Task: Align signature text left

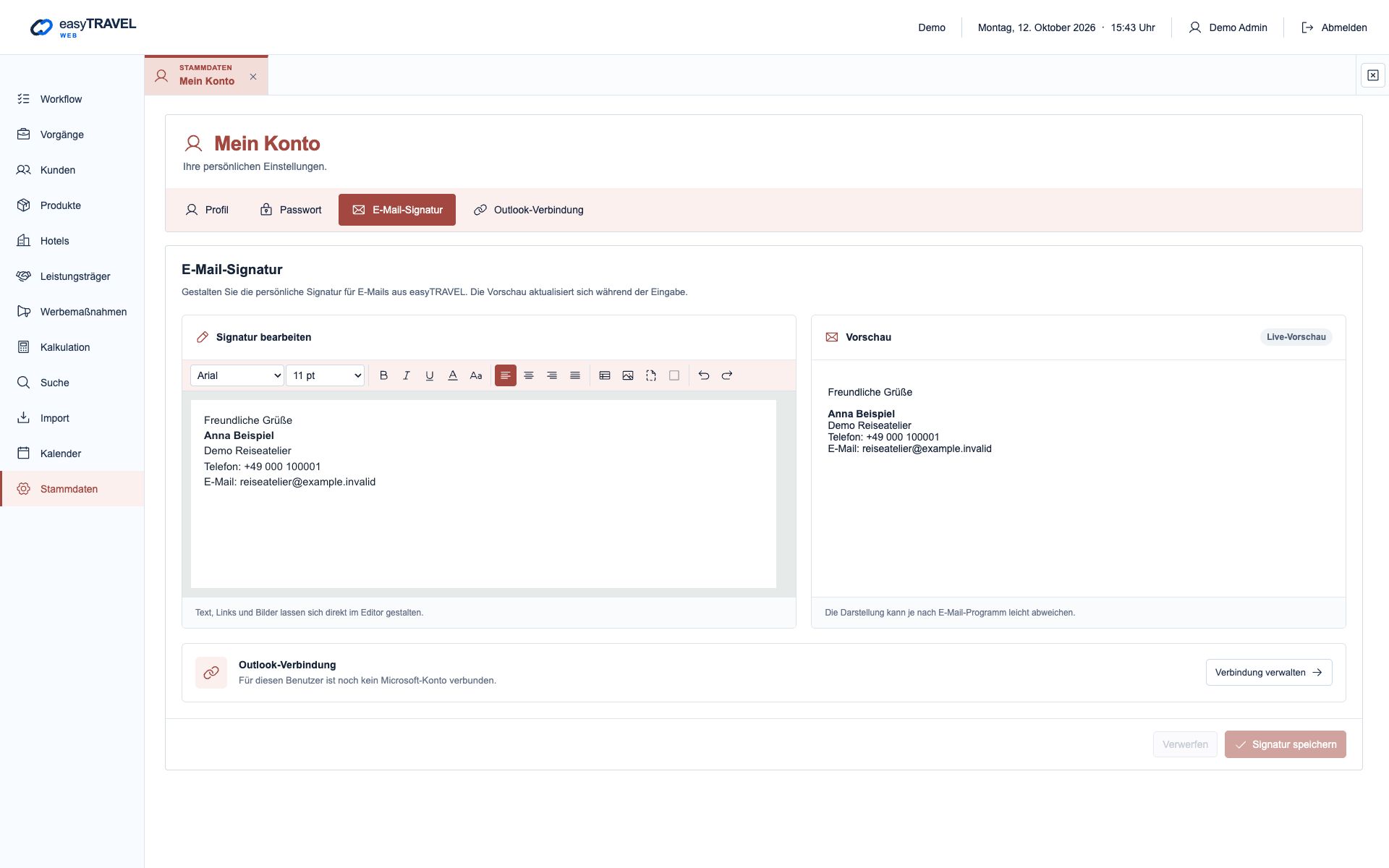Action: [506, 375]
